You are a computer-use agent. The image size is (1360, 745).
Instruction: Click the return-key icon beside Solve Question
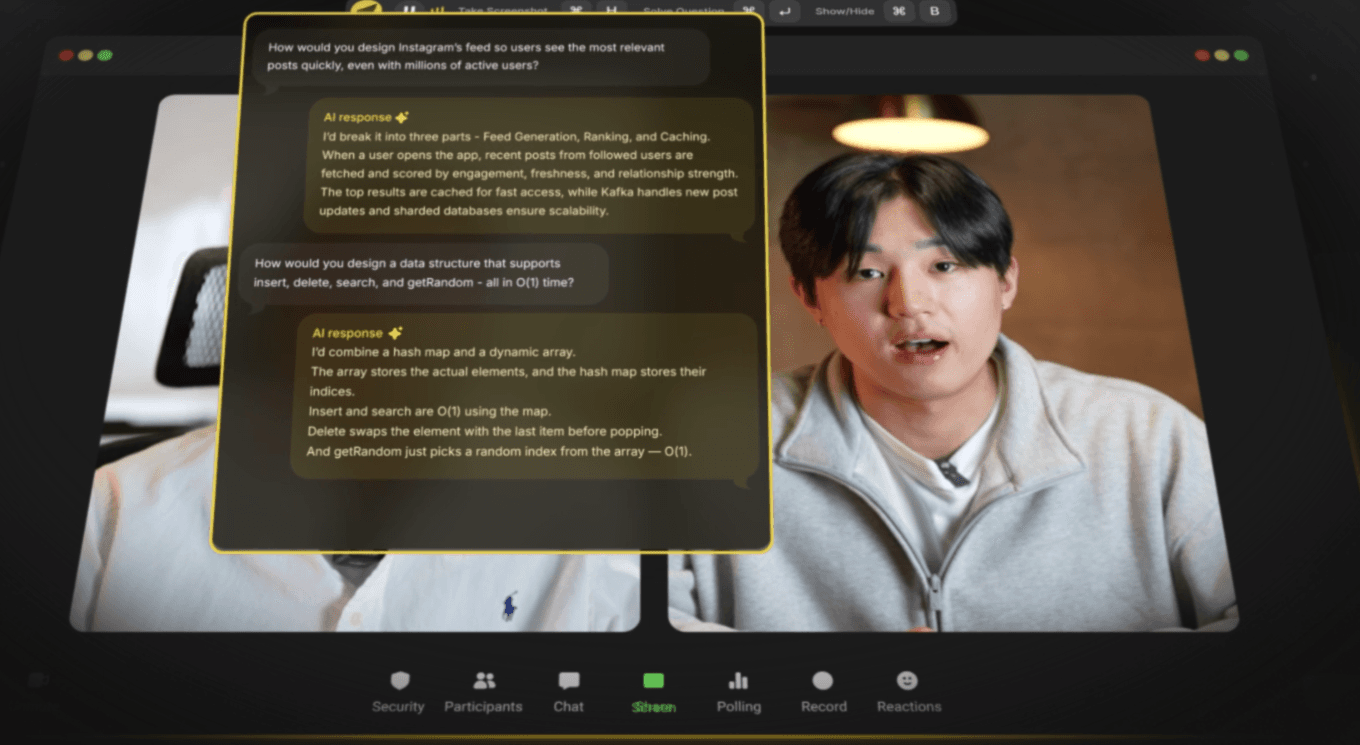coord(785,11)
